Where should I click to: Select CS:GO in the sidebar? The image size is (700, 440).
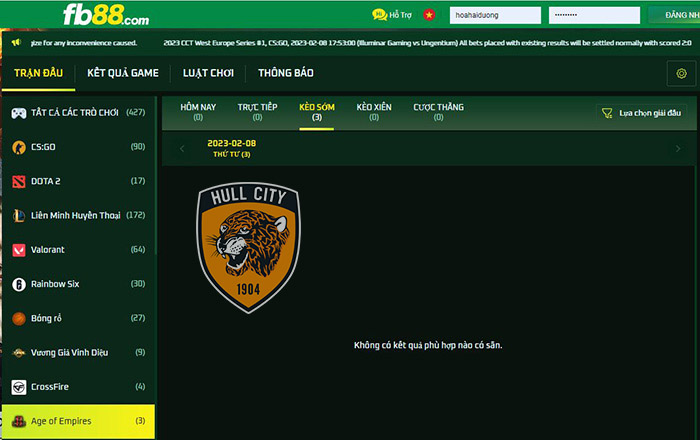79,147
